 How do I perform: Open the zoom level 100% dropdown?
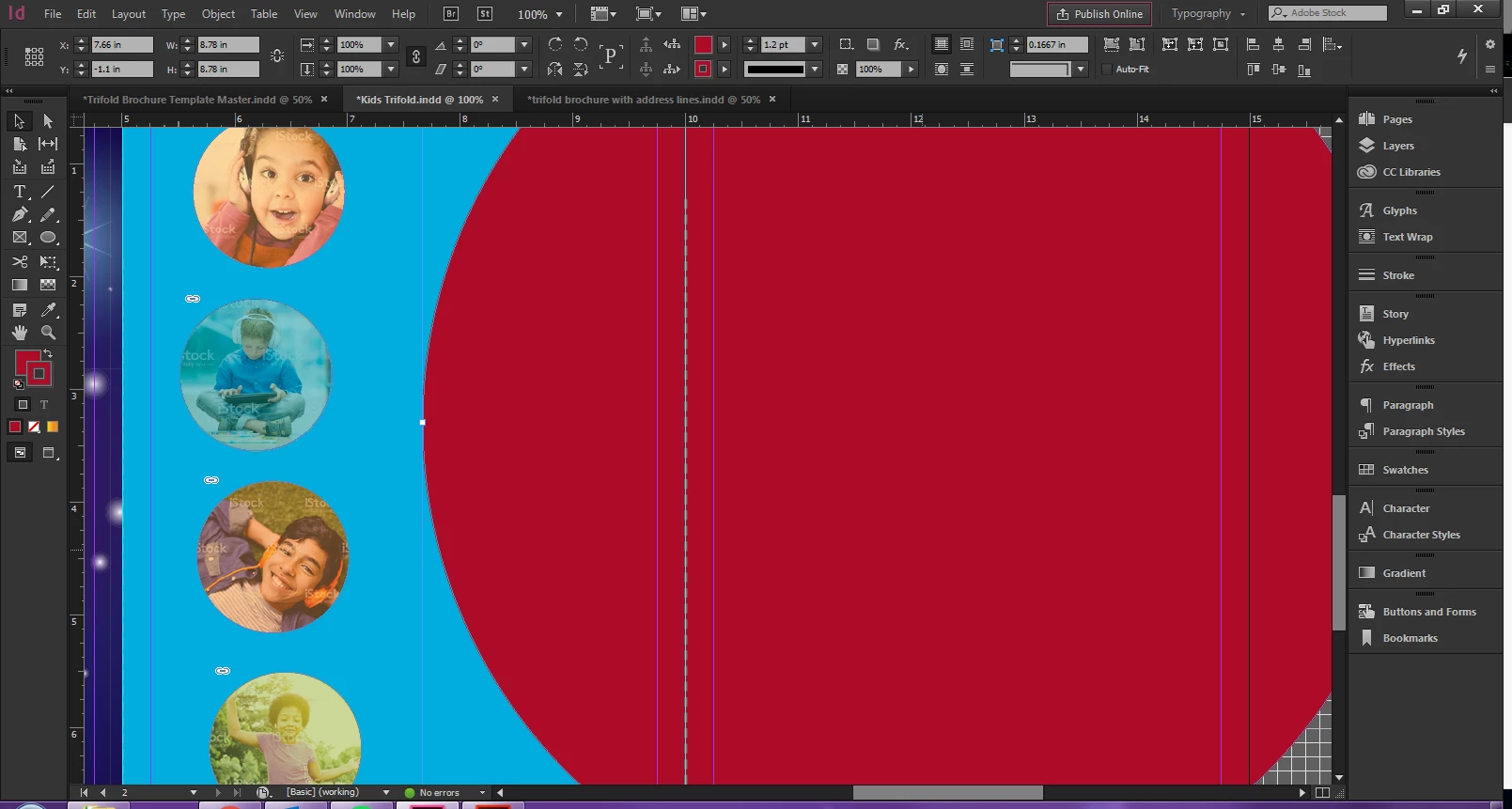coord(559,14)
